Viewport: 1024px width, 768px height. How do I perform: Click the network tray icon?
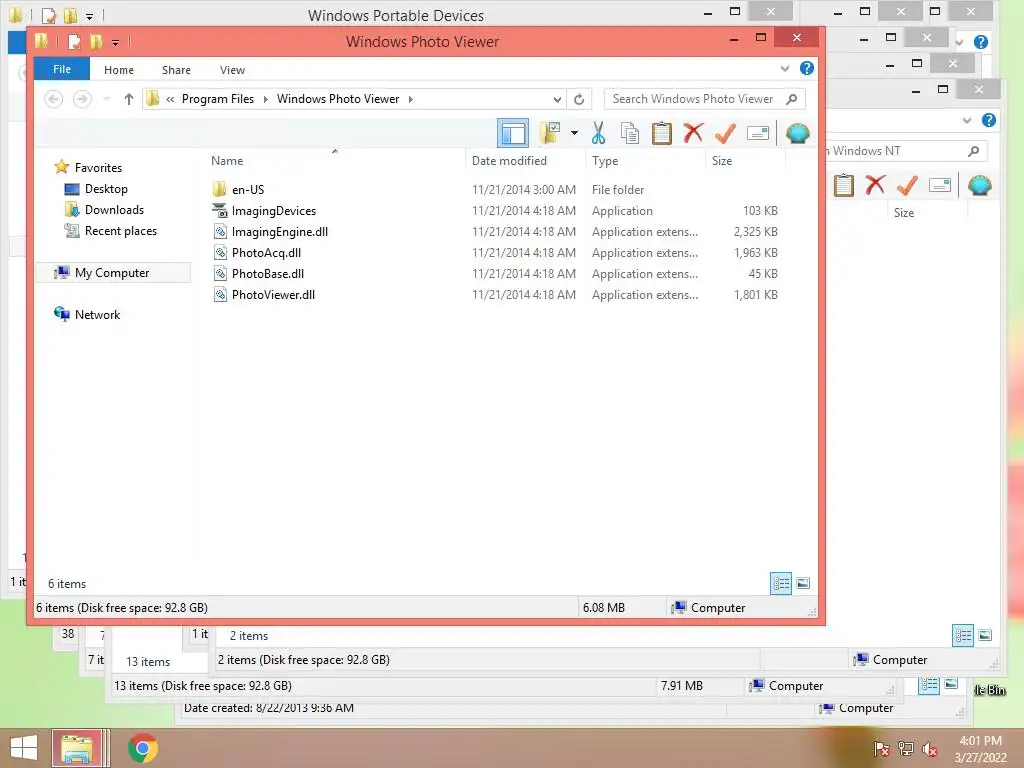[x=906, y=749]
